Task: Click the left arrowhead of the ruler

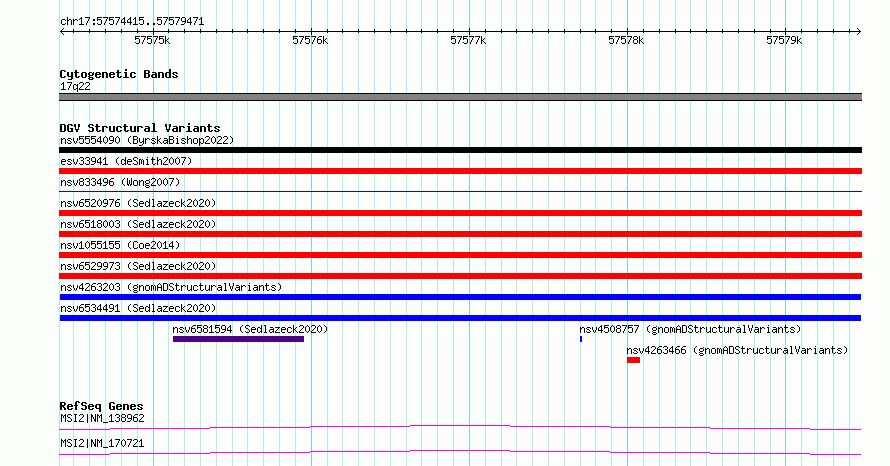Action: point(62,32)
